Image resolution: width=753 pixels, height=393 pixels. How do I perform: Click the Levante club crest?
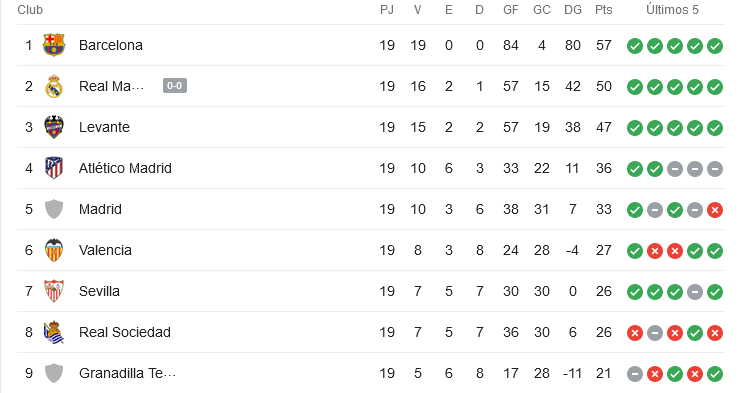click(x=54, y=127)
